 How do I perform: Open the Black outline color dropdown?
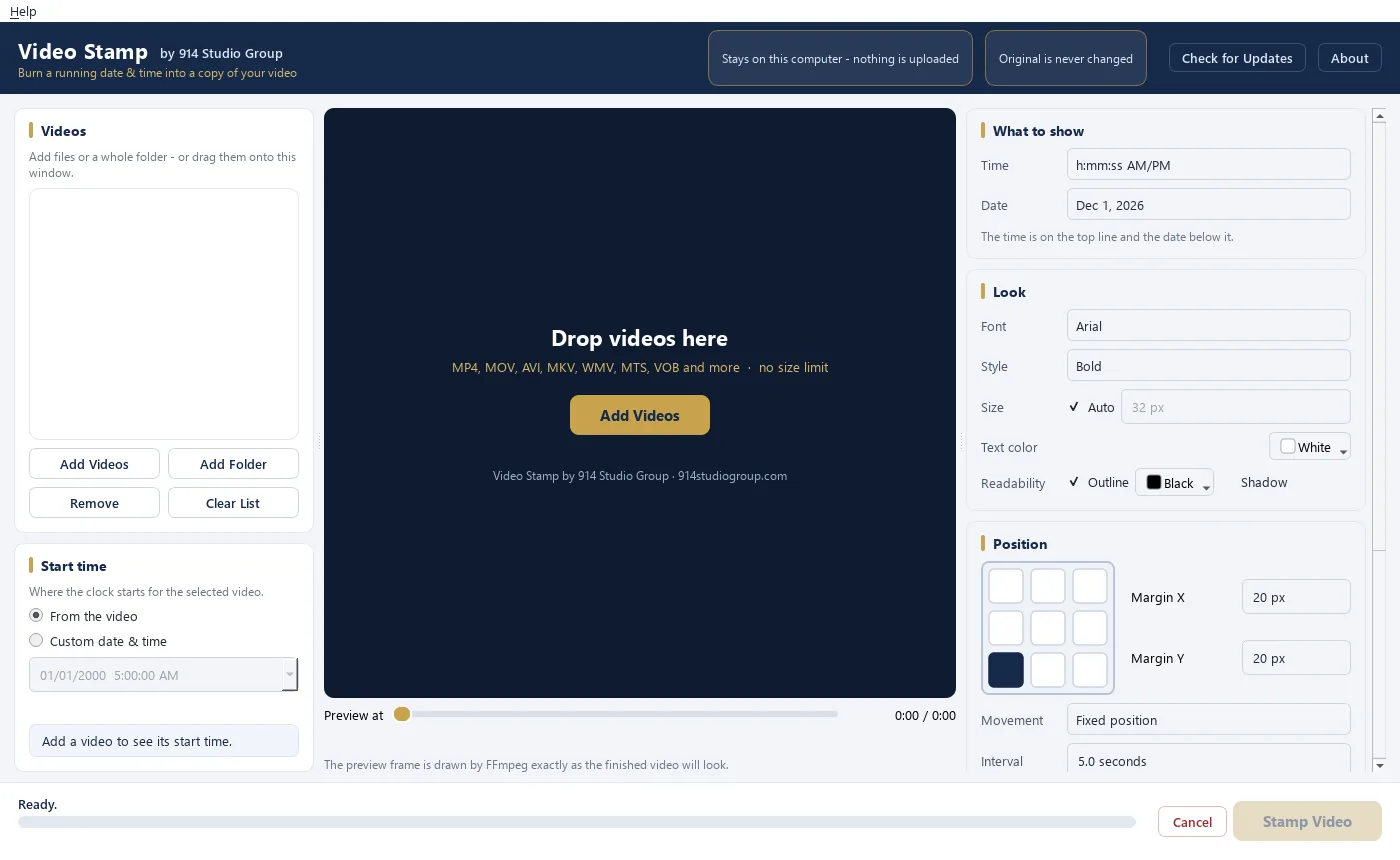(x=1174, y=483)
